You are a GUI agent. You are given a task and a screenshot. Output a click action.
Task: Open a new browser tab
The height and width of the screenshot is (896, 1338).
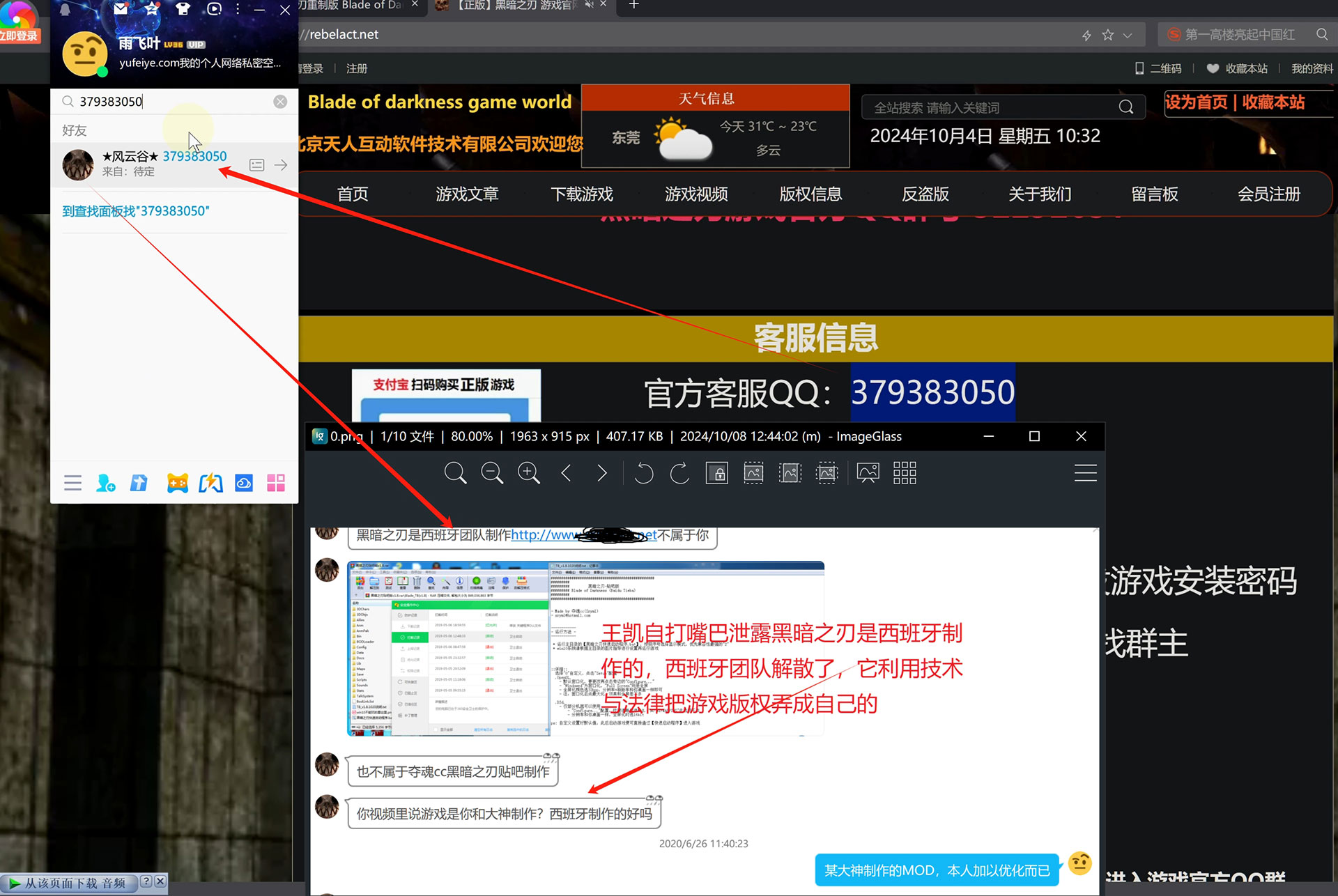[x=633, y=6]
